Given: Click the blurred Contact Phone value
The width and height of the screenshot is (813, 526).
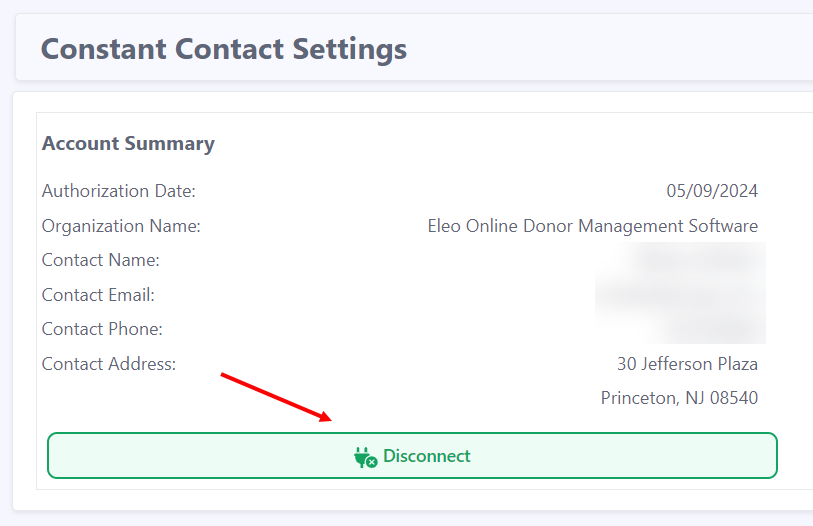Looking at the screenshot, I should [x=710, y=329].
